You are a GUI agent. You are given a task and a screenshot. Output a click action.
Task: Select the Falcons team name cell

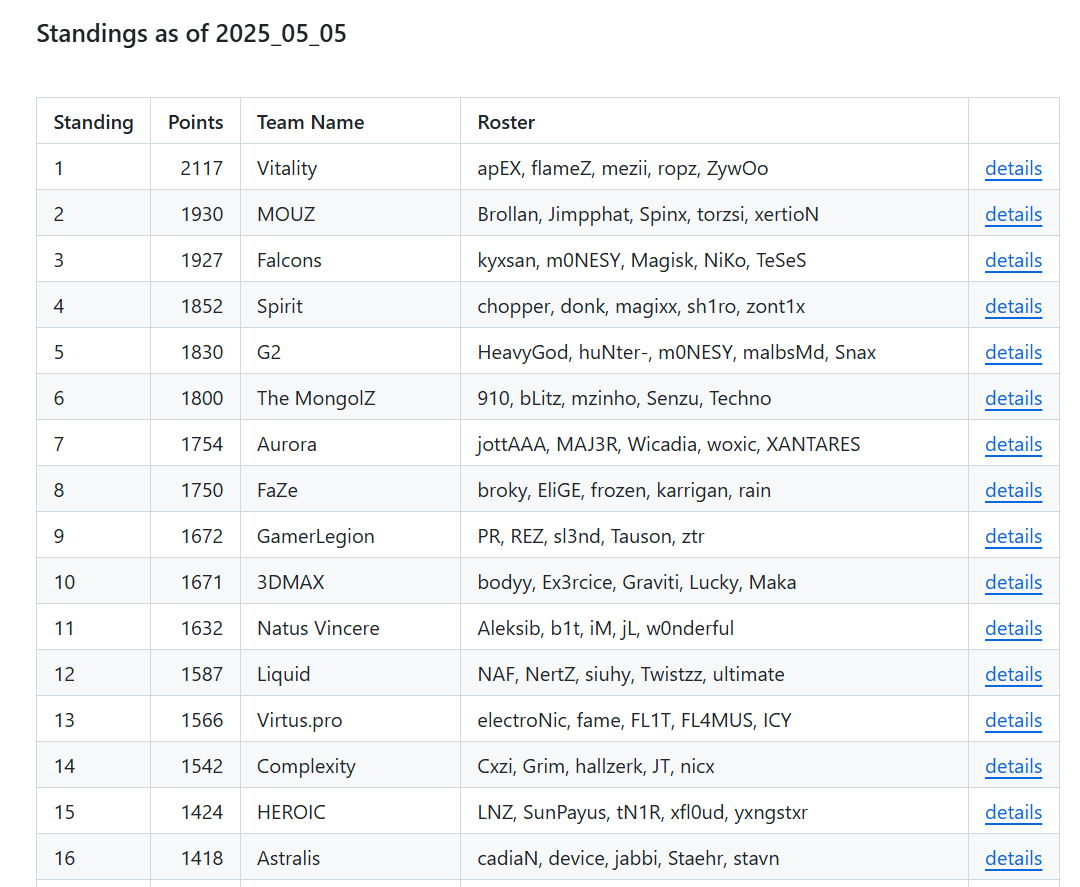pyautogui.click(x=351, y=260)
